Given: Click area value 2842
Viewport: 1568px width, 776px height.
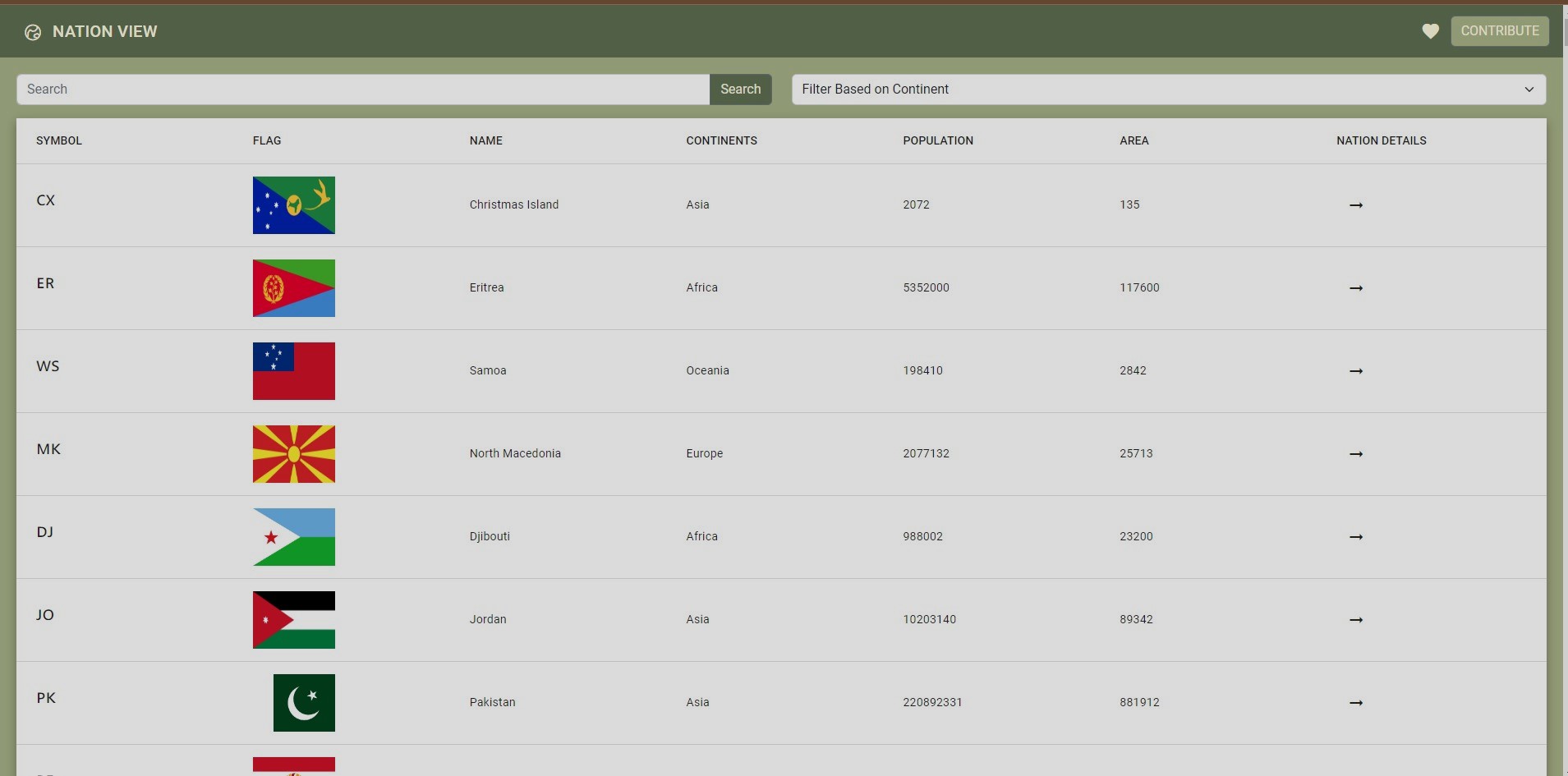Looking at the screenshot, I should coord(1133,370).
